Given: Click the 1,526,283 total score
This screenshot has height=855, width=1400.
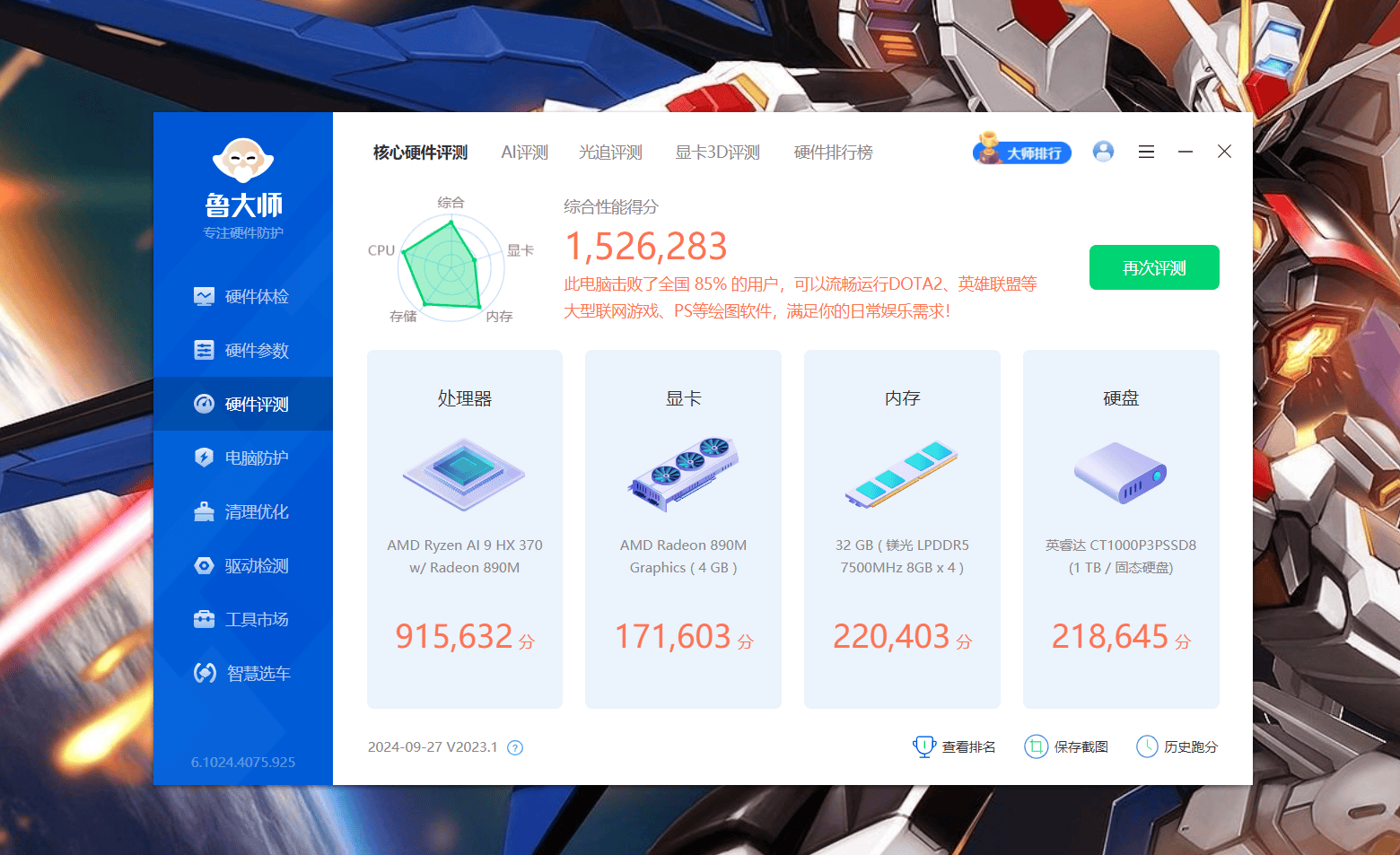Looking at the screenshot, I should [646, 247].
